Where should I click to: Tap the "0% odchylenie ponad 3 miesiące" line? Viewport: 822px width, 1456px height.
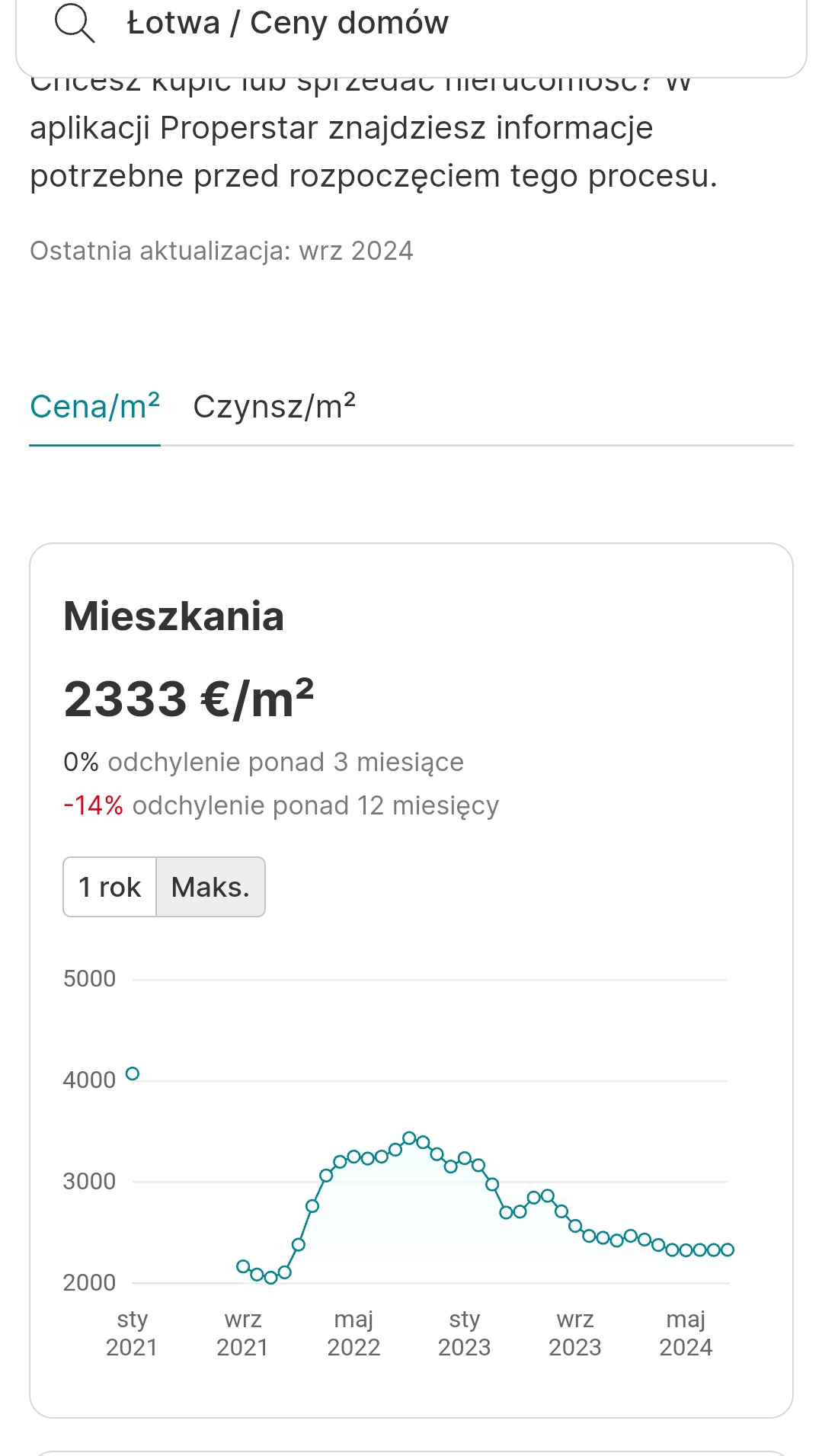(x=264, y=762)
